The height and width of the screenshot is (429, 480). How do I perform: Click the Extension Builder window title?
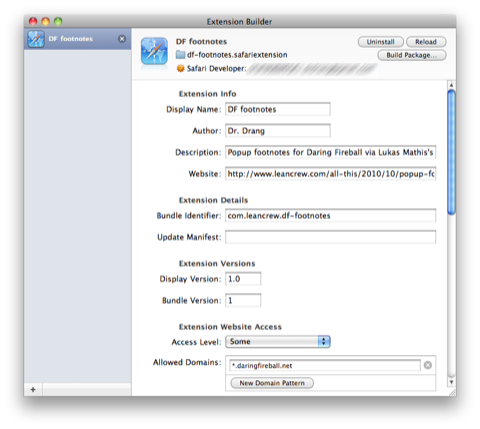pyautogui.click(x=239, y=22)
